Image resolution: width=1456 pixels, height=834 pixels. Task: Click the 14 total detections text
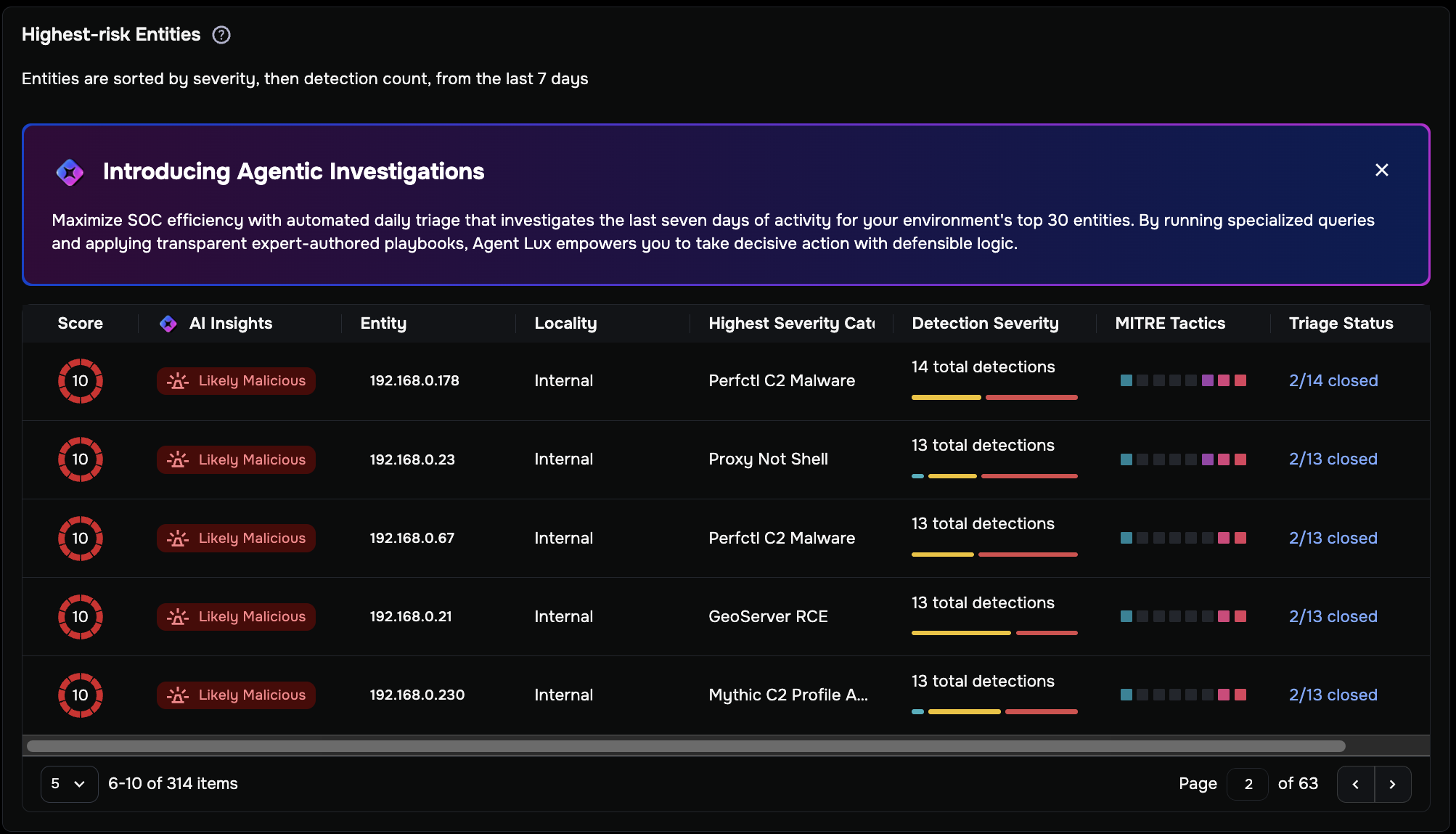[x=983, y=367]
